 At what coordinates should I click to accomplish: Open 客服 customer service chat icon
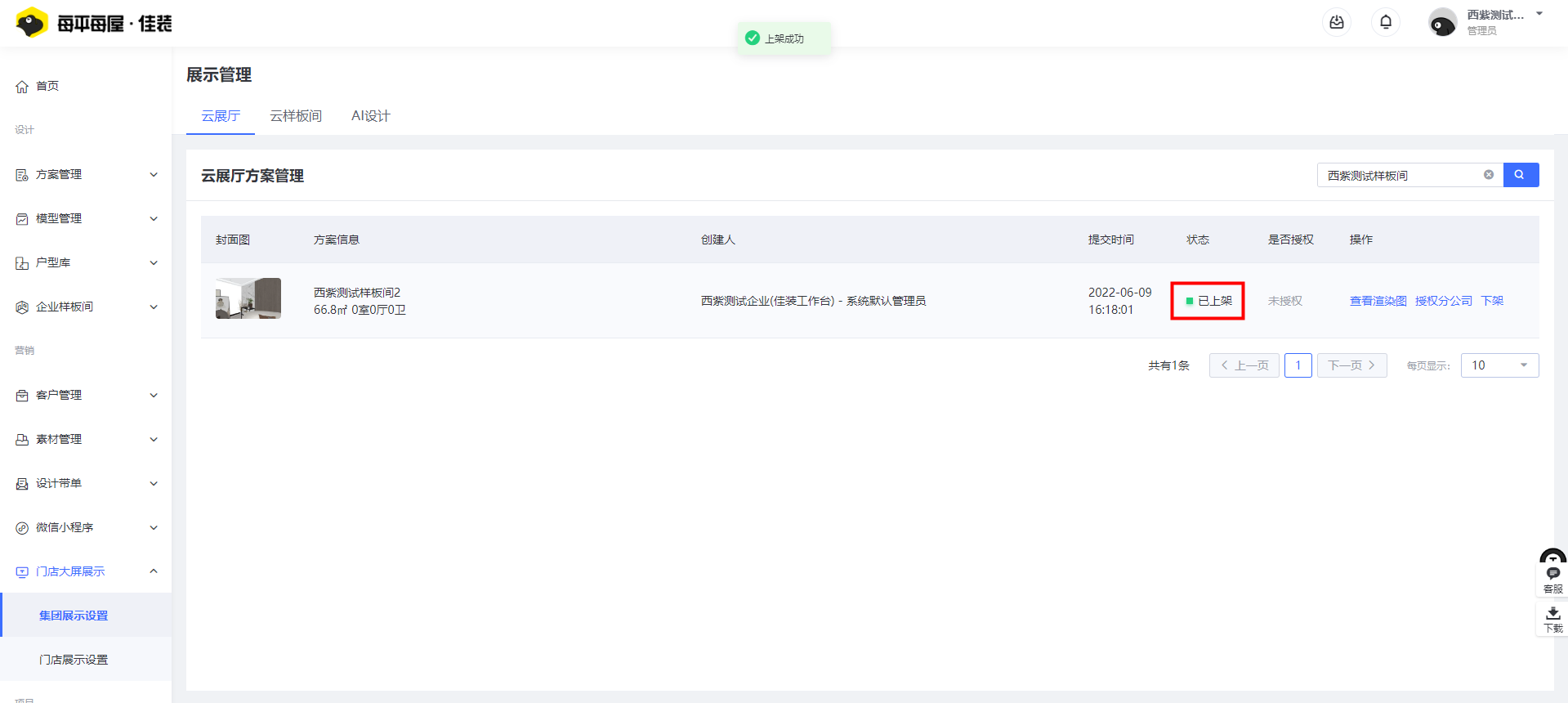tap(1553, 579)
